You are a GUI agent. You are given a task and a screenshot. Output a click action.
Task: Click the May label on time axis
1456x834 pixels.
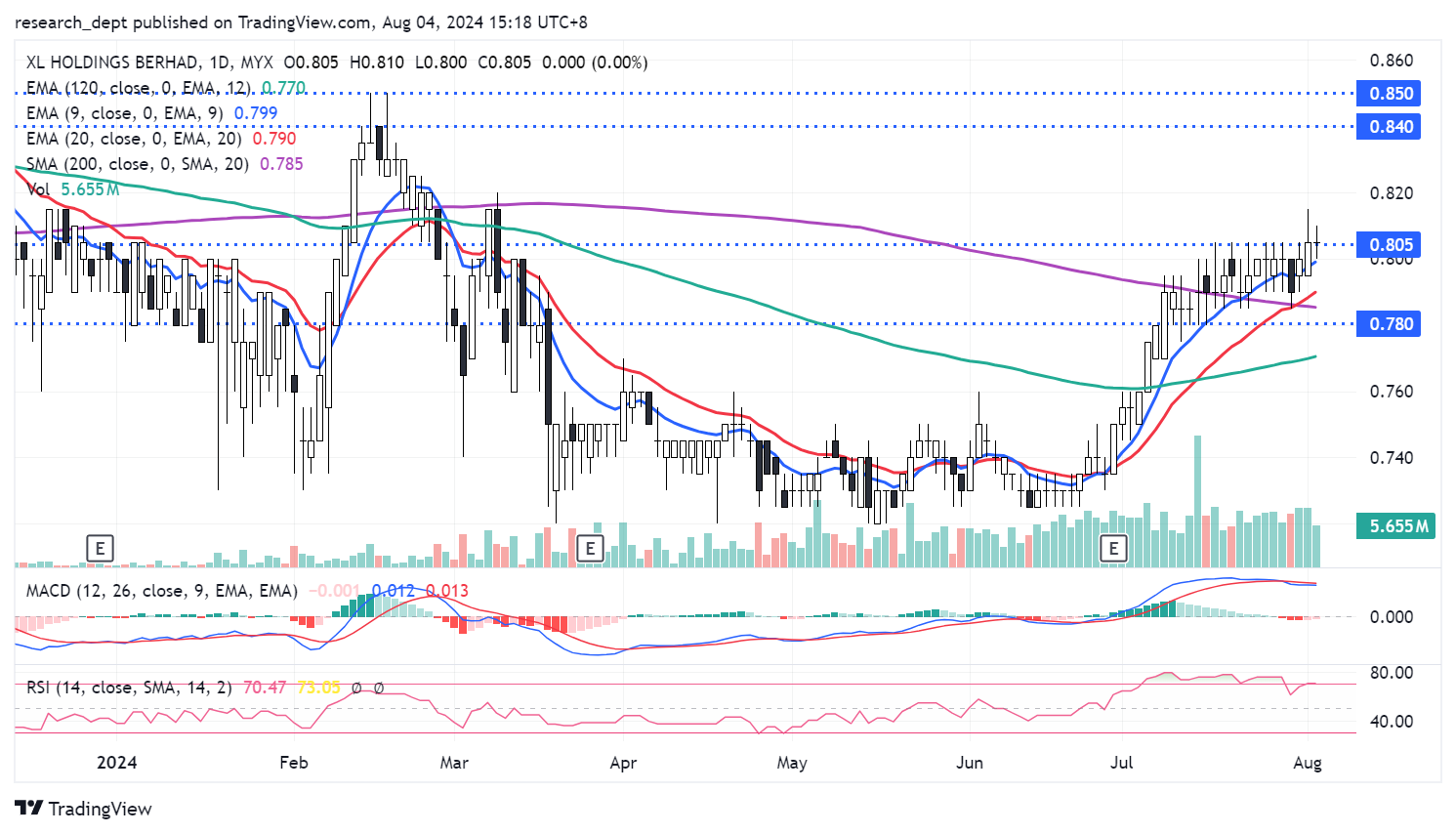pos(791,763)
